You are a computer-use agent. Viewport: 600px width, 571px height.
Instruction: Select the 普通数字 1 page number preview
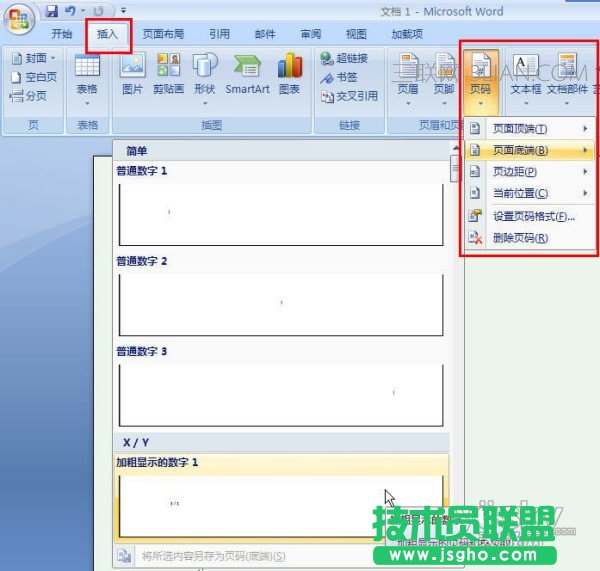point(281,214)
